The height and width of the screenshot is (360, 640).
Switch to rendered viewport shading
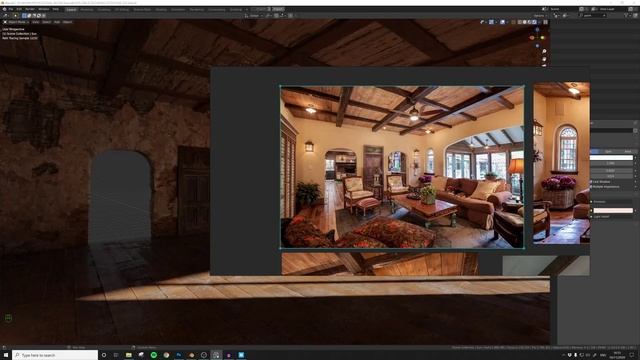[x=534, y=22]
